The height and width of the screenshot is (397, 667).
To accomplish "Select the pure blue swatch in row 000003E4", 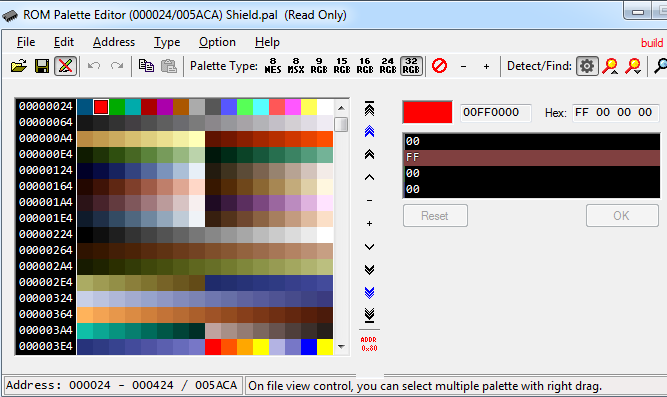I will 309,347.
